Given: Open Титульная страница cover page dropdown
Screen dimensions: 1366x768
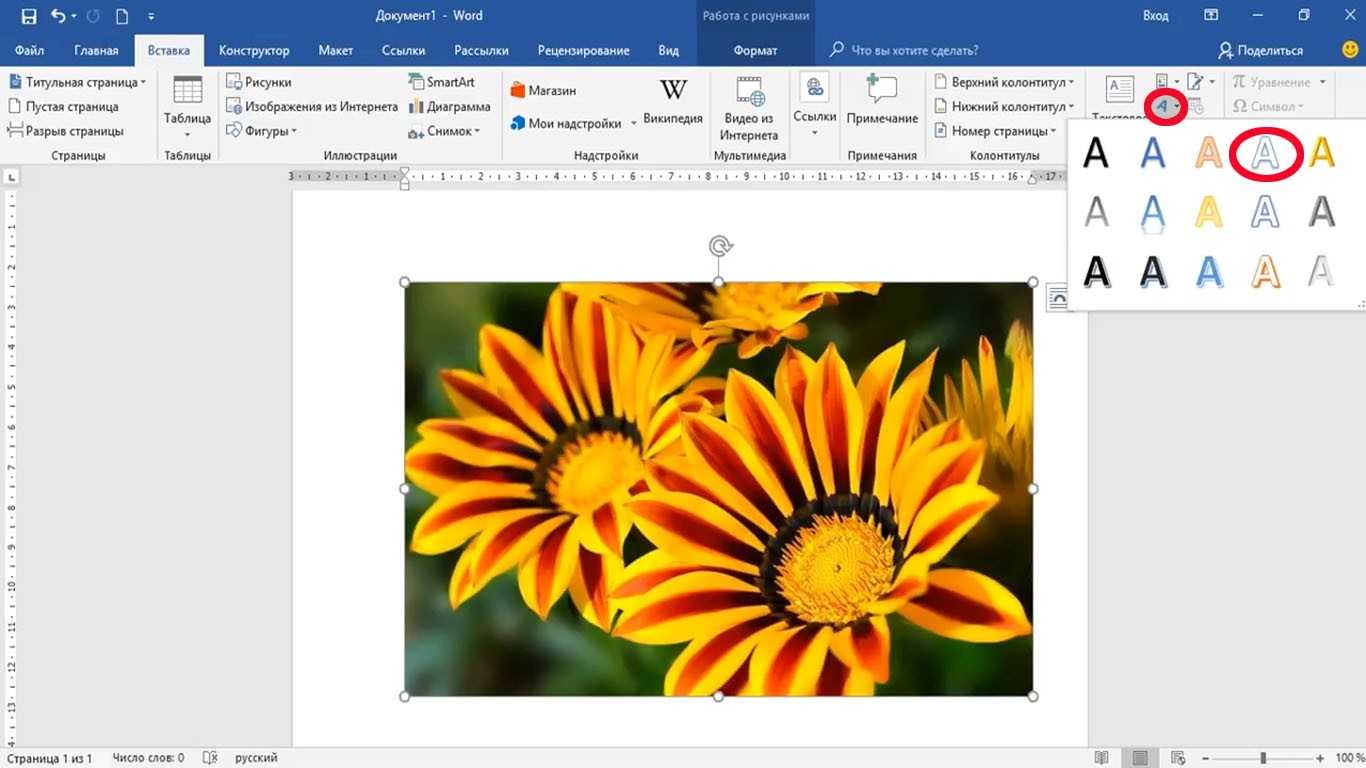Looking at the screenshot, I should 77,82.
